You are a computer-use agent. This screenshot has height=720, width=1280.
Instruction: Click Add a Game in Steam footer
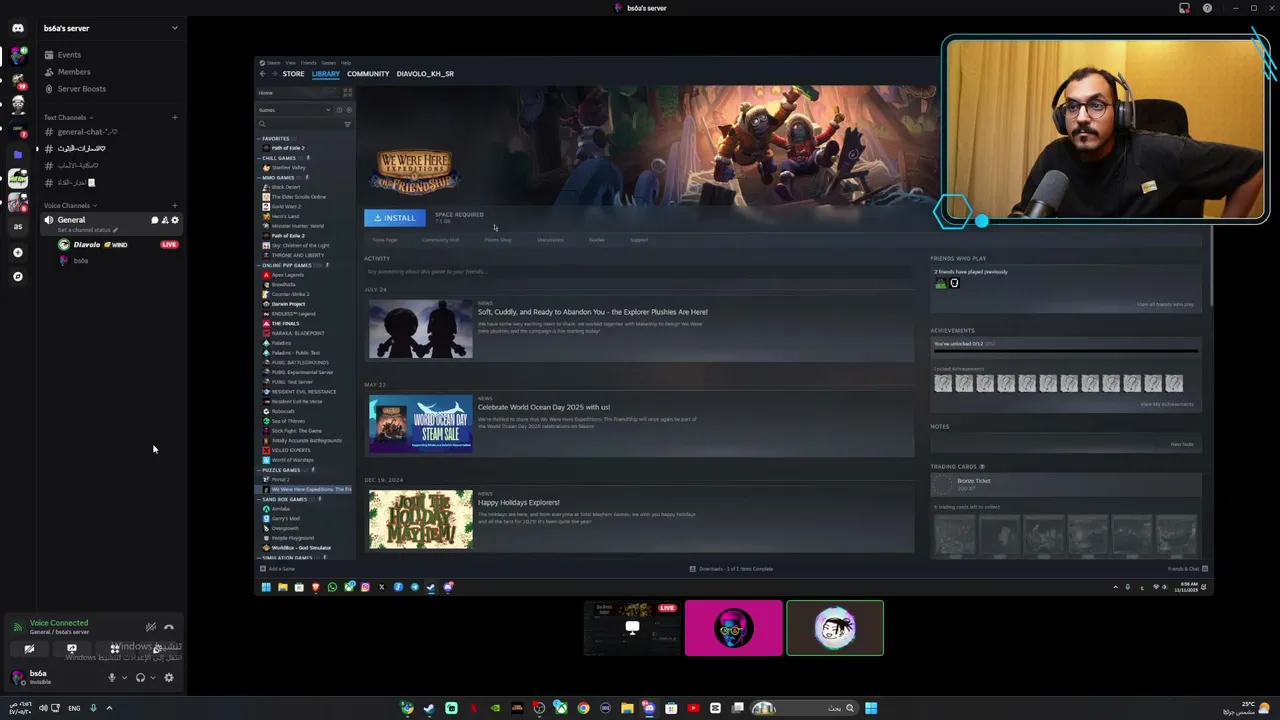(278, 569)
